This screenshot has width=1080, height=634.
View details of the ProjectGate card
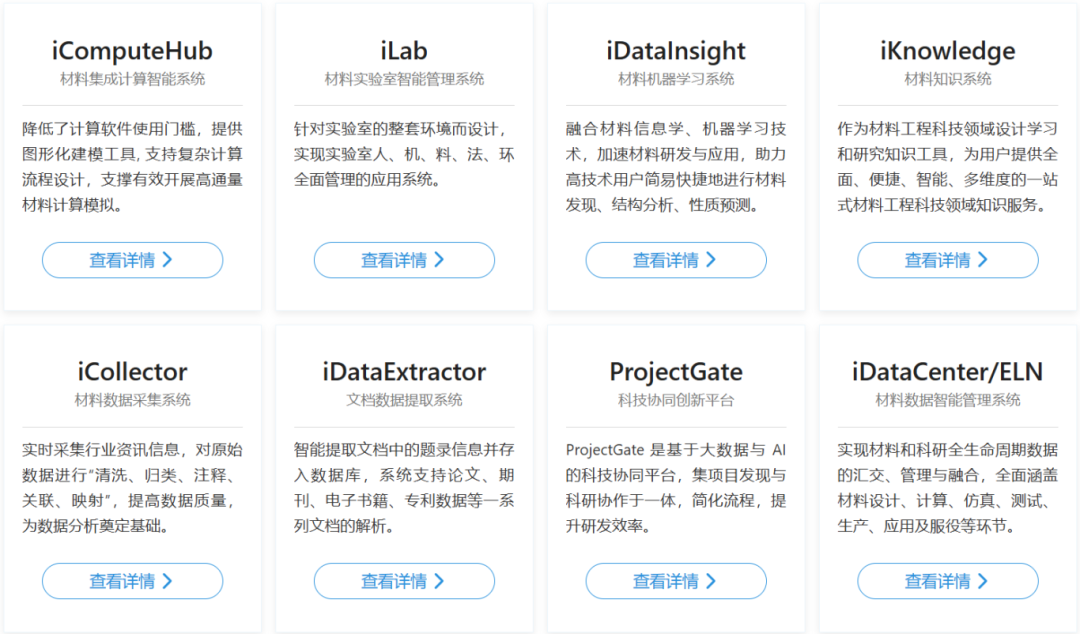pos(675,581)
